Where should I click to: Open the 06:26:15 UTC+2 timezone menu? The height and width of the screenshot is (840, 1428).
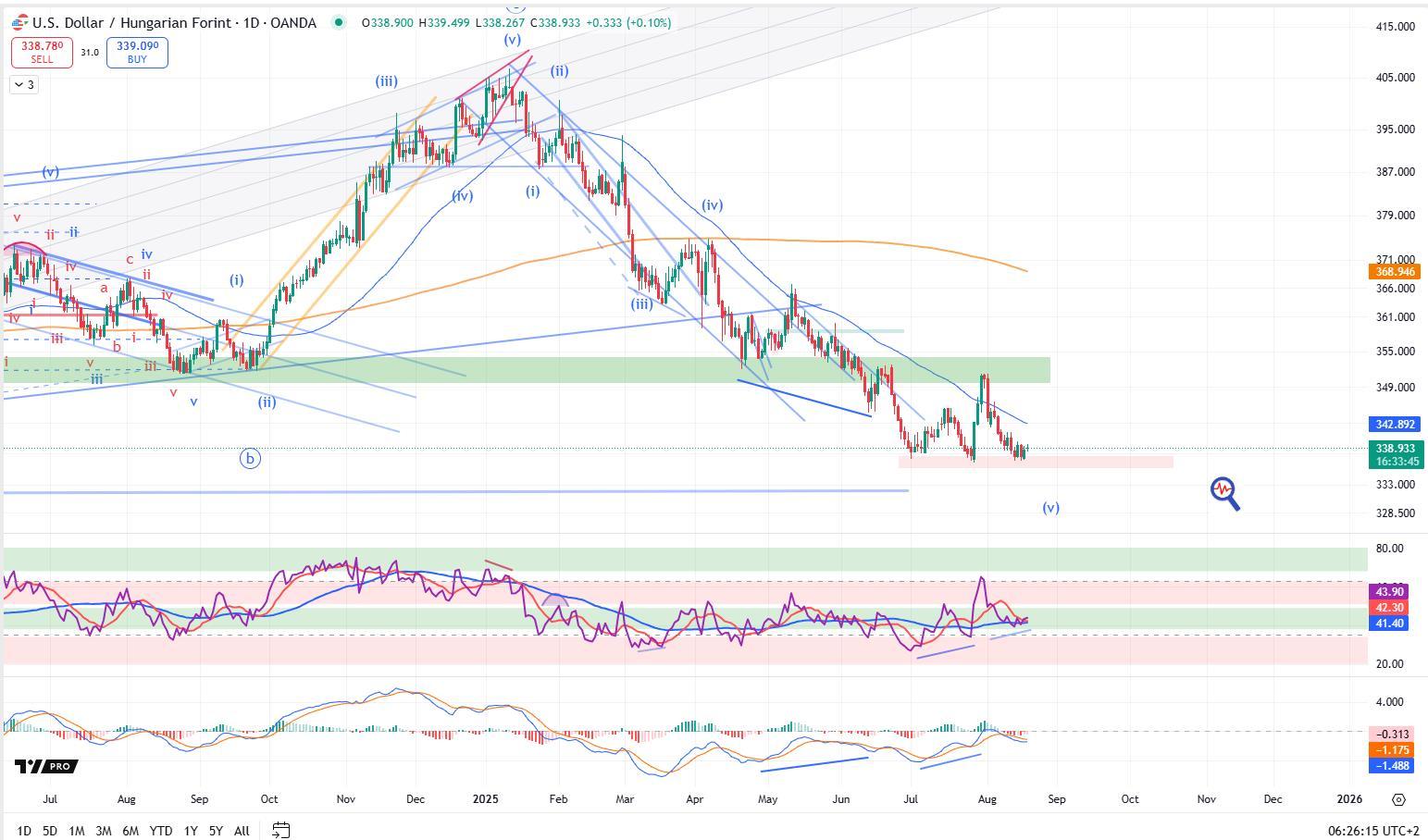(1372, 831)
